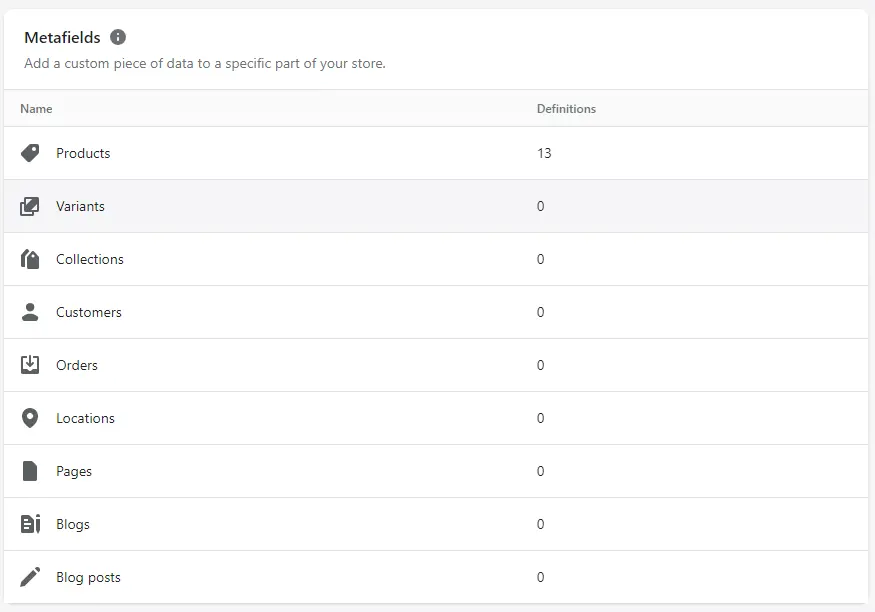Screen dimensions: 875x612
Task: Click the Variants stacked image icon
Action: pyautogui.click(x=30, y=206)
